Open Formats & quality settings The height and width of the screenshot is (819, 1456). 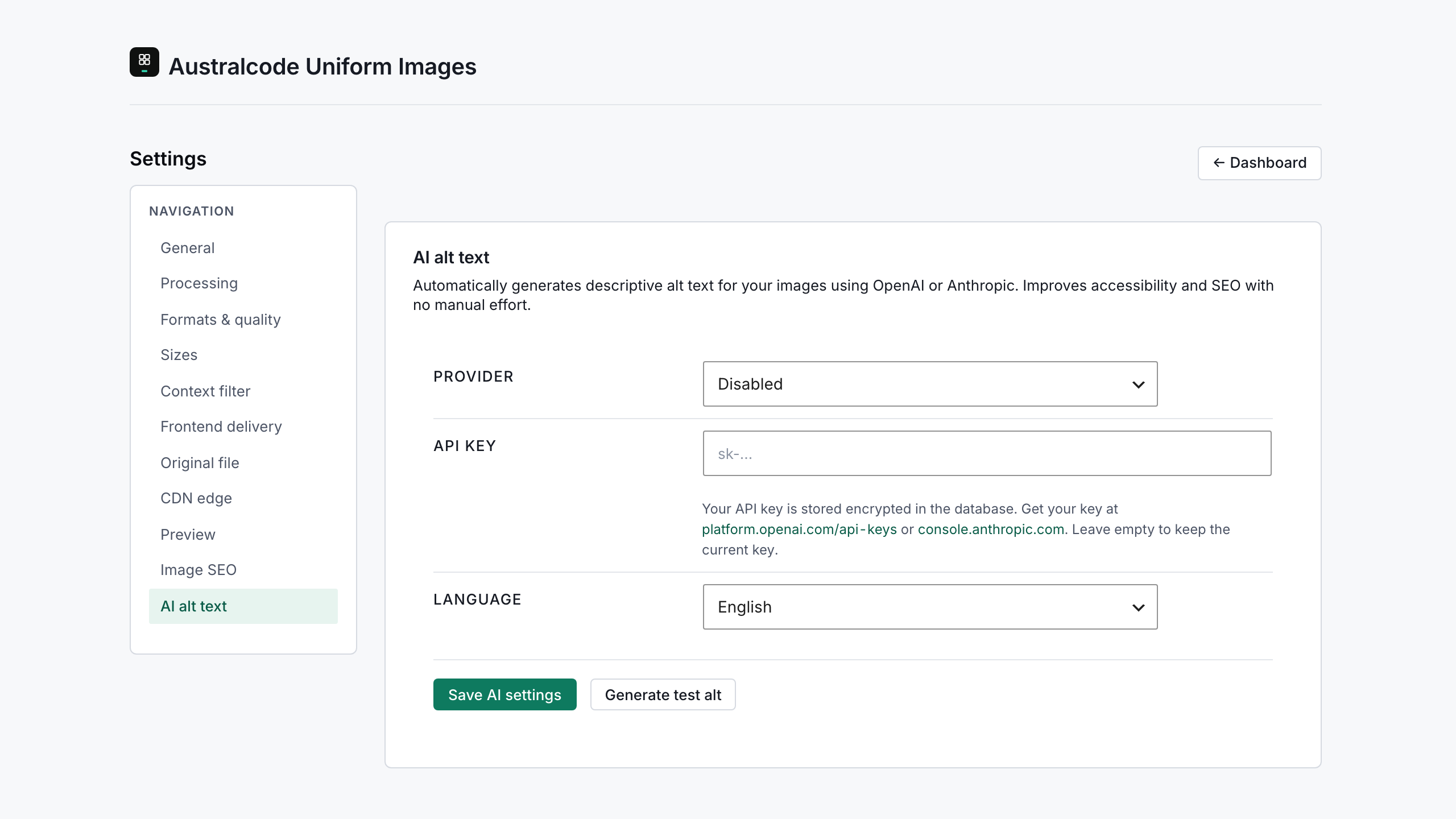[243, 320]
